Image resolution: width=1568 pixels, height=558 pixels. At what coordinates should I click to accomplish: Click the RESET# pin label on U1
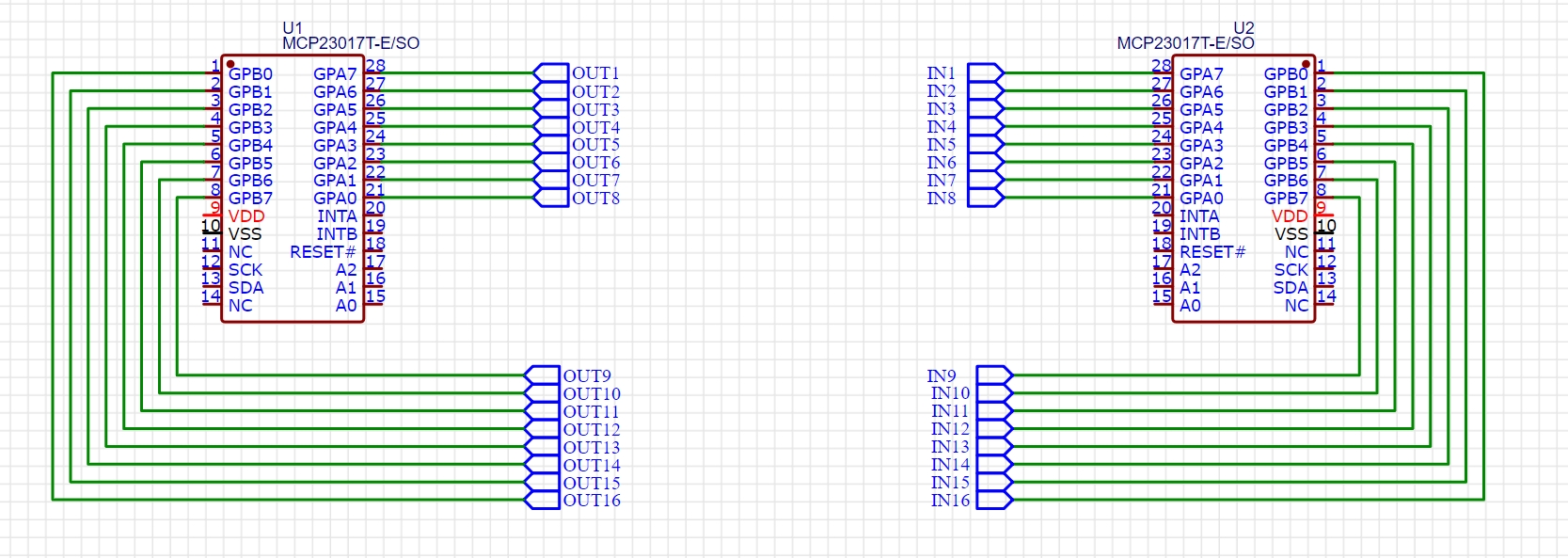point(323,251)
